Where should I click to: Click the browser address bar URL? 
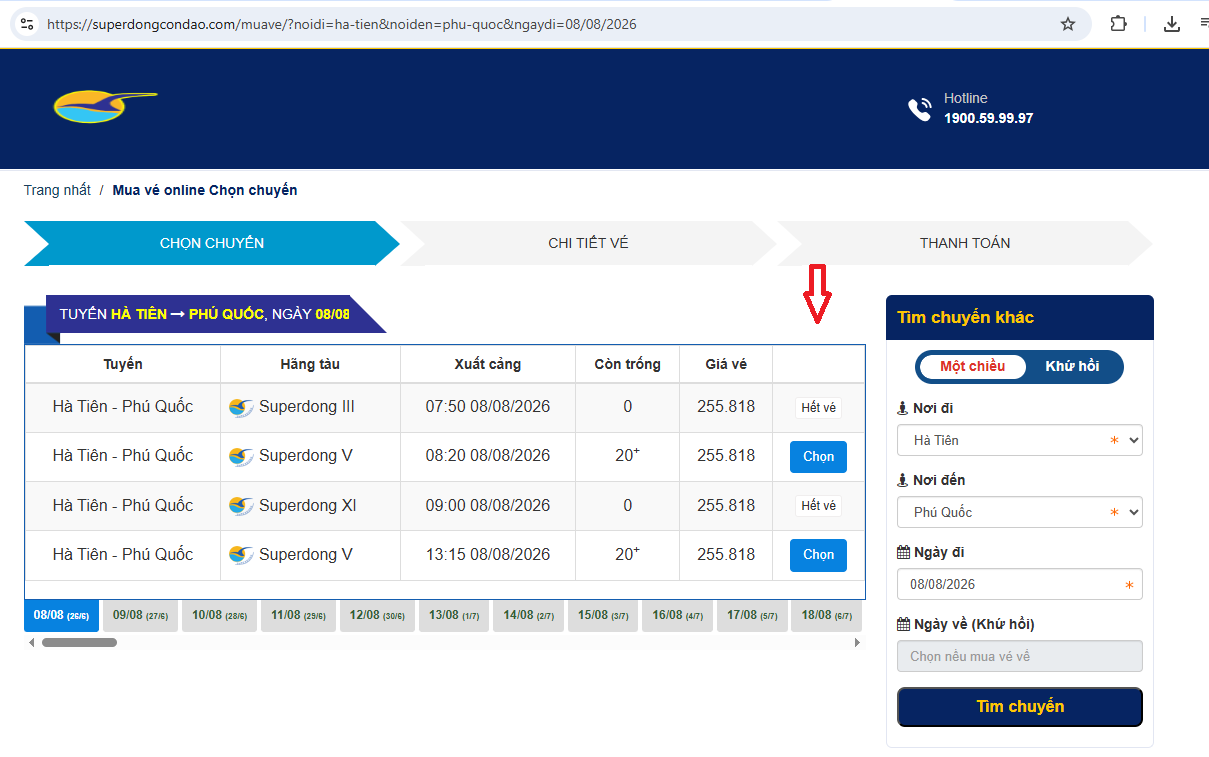coord(342,24)
